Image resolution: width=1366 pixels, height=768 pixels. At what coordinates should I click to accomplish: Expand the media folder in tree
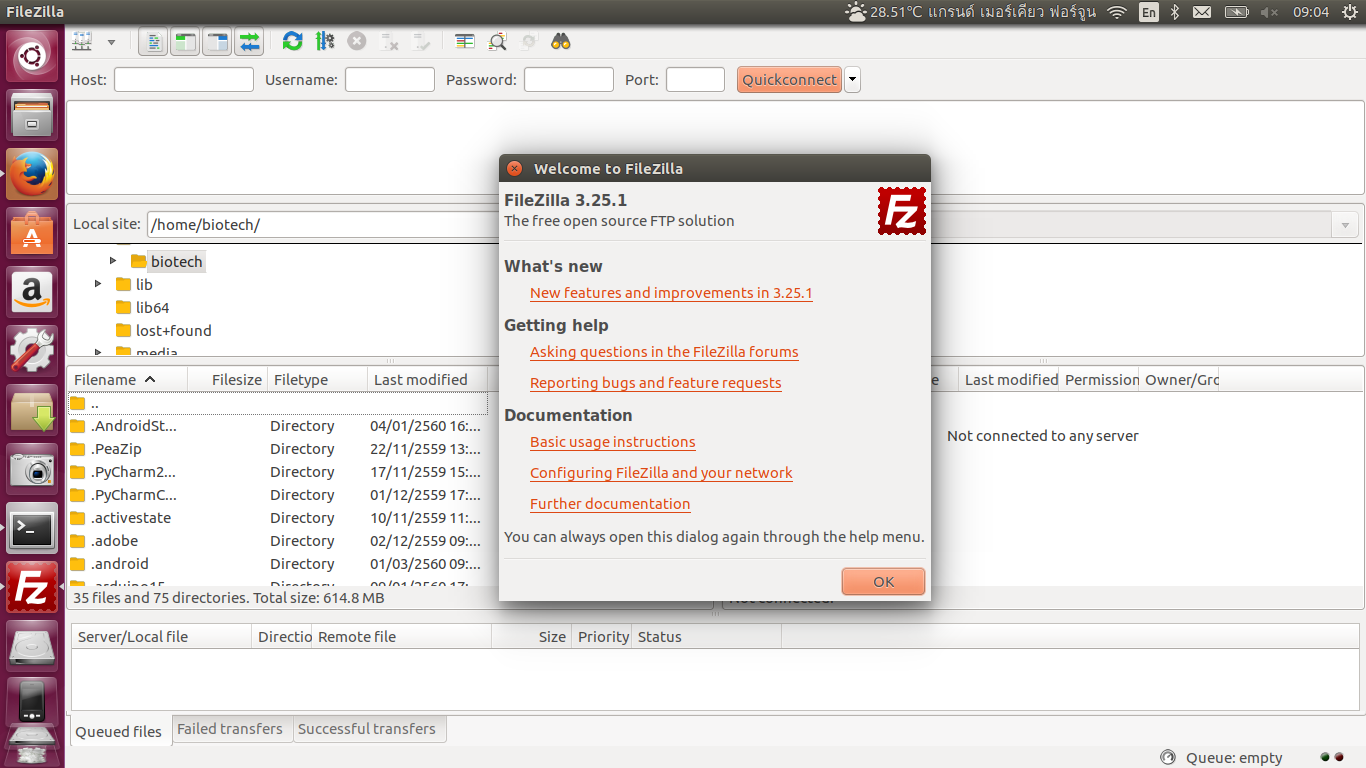click(x=98, y=352)
